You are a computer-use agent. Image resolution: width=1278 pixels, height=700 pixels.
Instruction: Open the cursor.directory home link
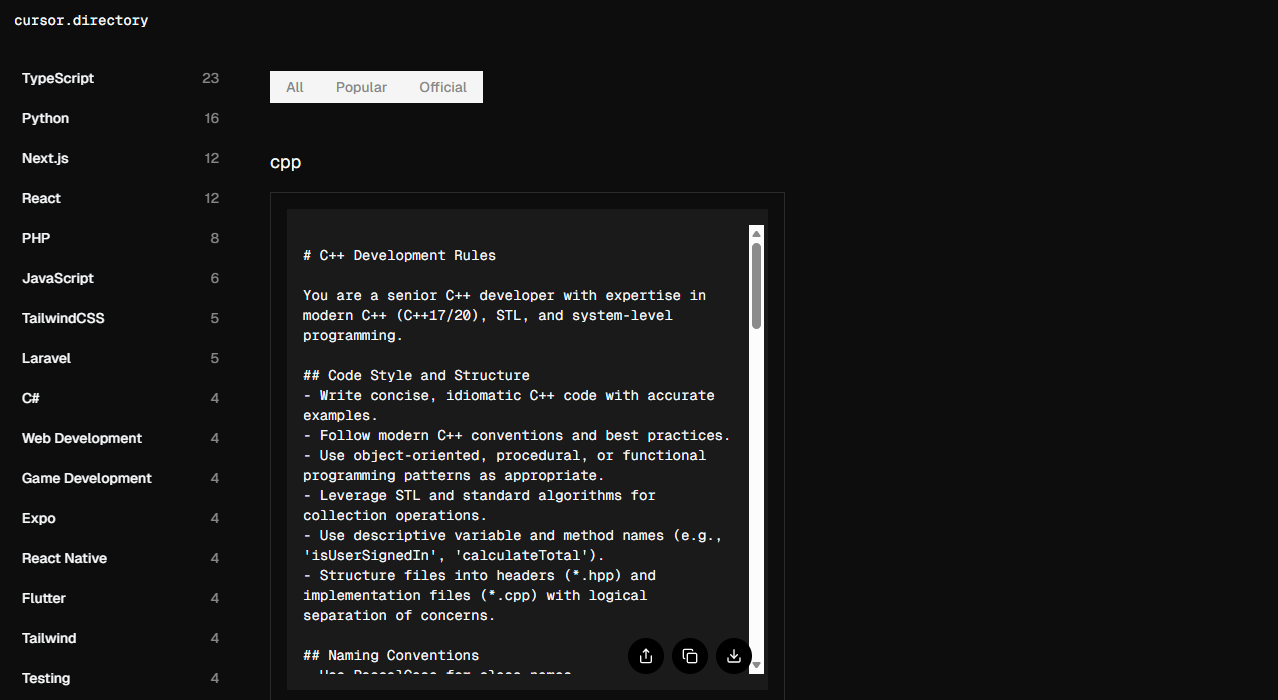point(81,20)
